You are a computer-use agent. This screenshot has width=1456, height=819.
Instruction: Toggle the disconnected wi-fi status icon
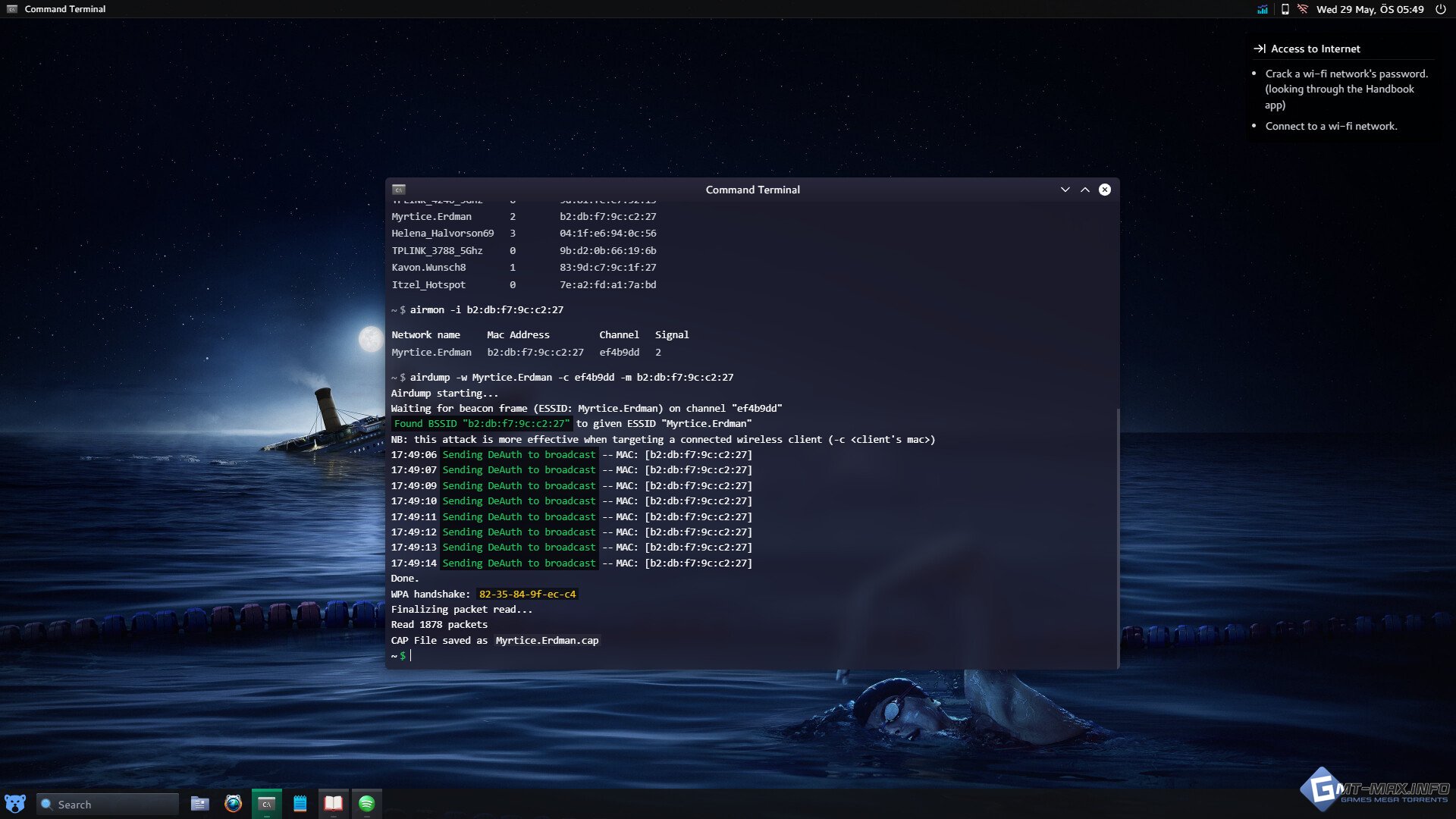(1303, 9)
